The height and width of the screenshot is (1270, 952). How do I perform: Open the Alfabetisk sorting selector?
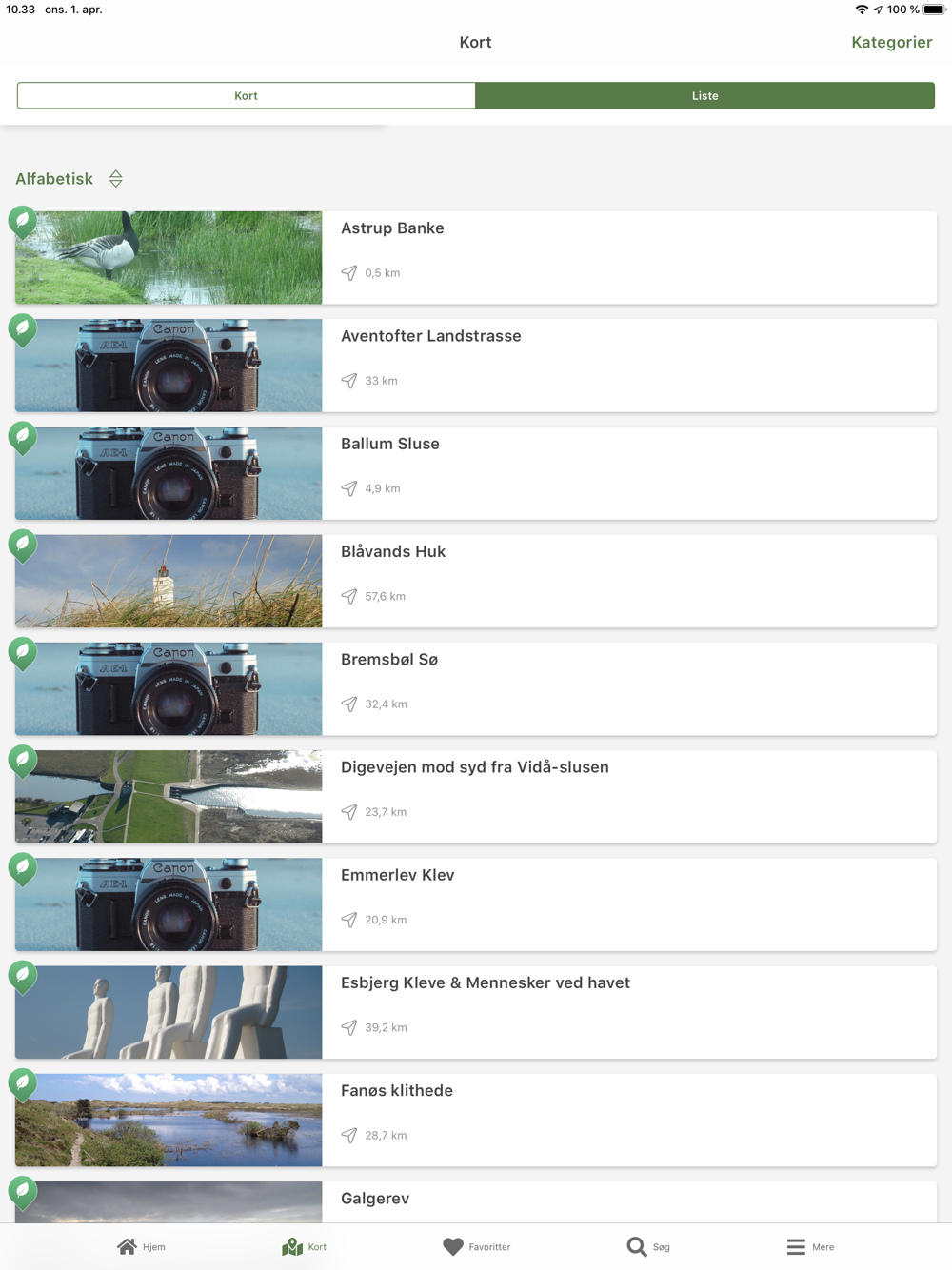click(x=54, y=179)
